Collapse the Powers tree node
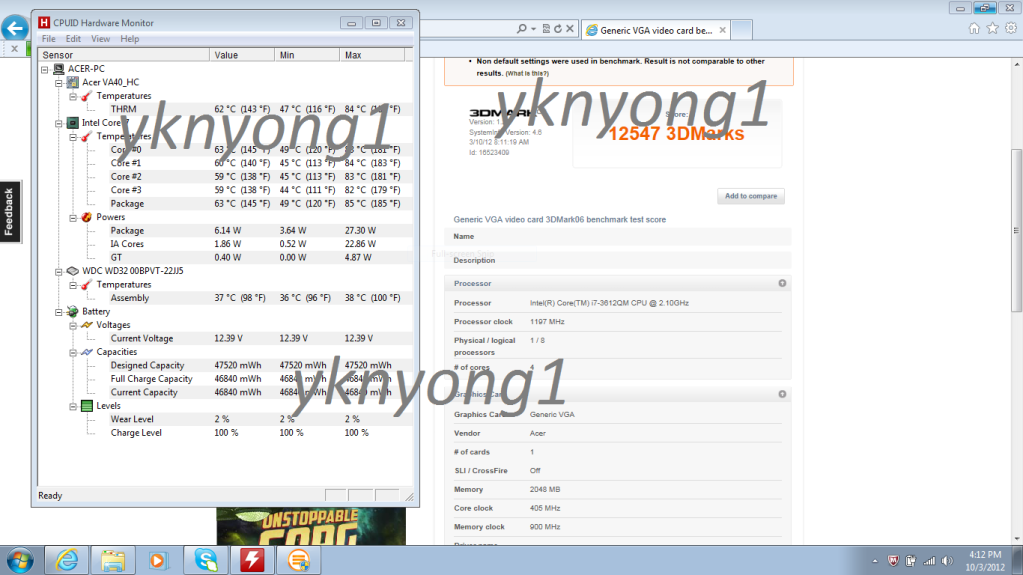 (73, 217)
